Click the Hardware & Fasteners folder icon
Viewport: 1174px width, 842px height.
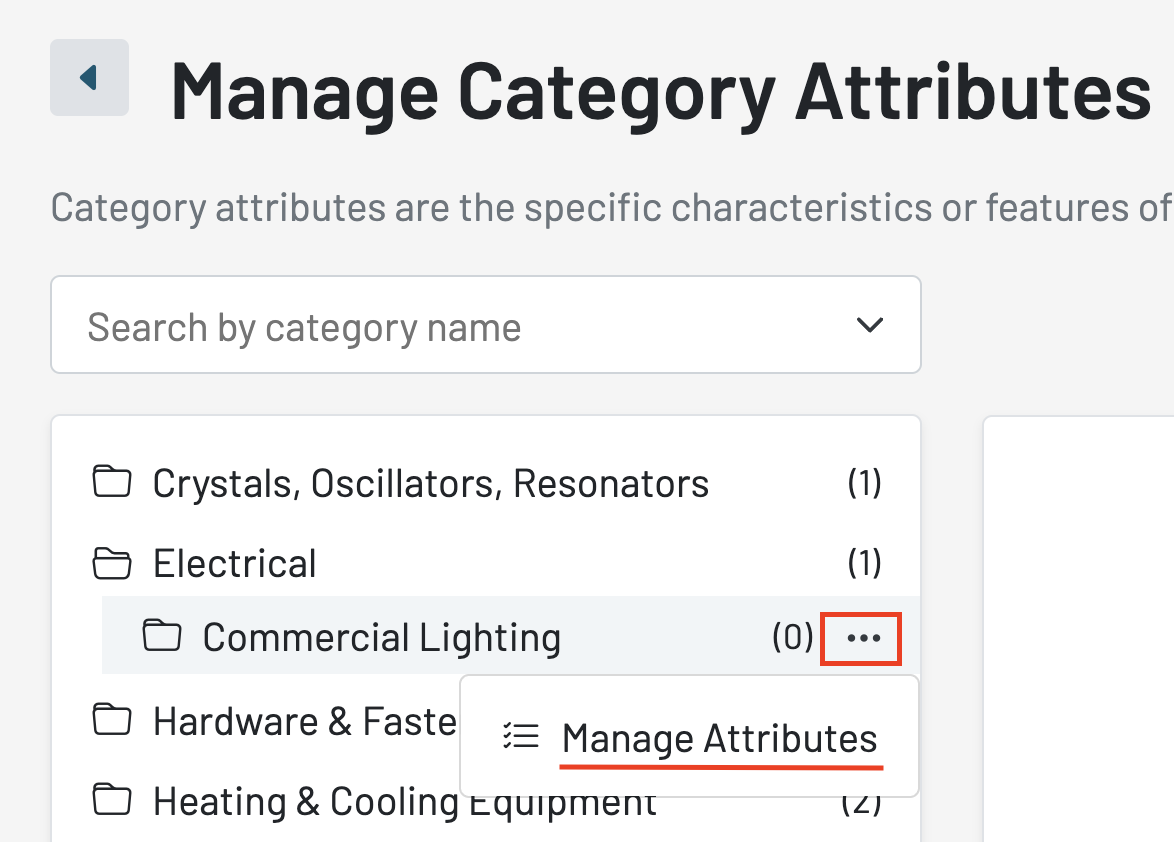tap(112, 719)
